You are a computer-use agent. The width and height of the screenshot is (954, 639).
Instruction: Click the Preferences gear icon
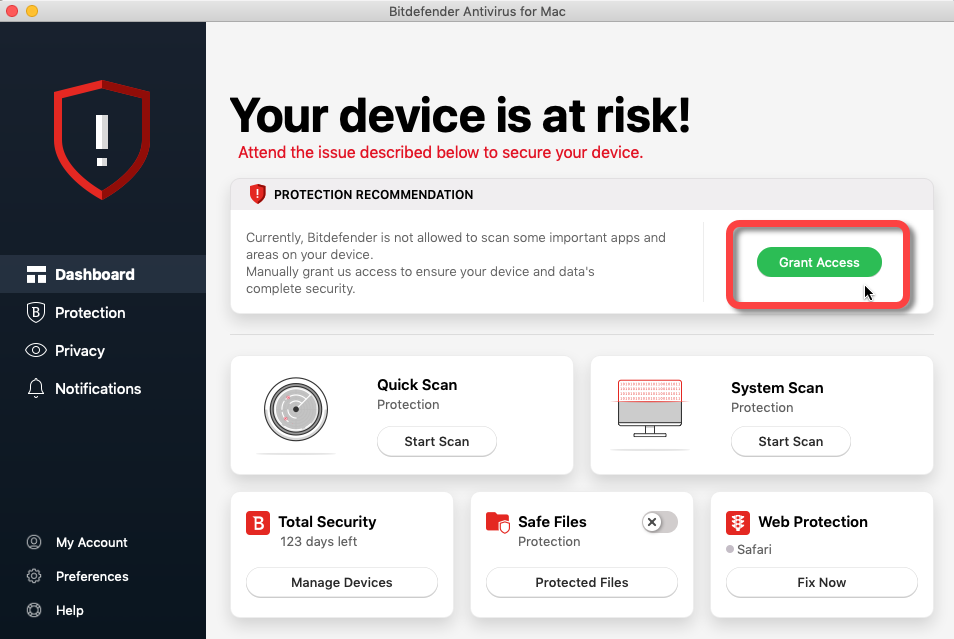(x=34, y=576)
